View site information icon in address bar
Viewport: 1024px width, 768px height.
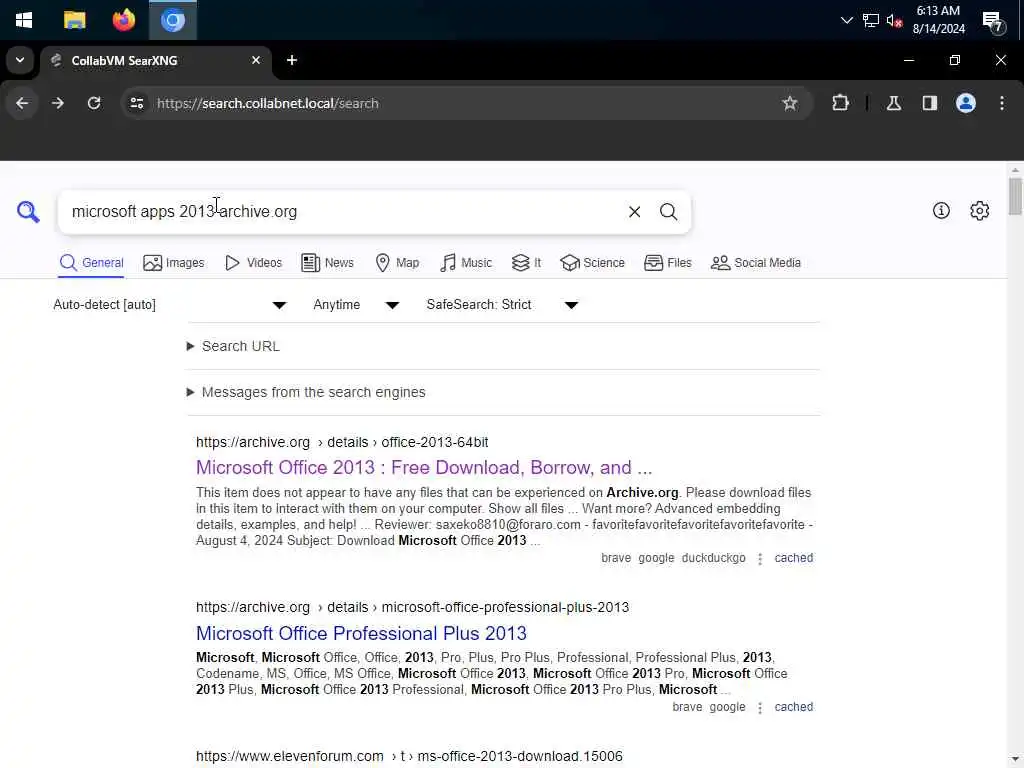[x=136, y=103]
